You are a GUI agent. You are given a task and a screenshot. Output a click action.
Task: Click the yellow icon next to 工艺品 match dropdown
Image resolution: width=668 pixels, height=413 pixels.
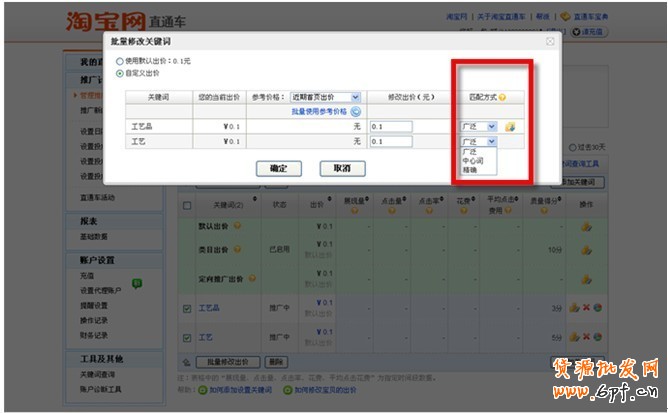509,127
